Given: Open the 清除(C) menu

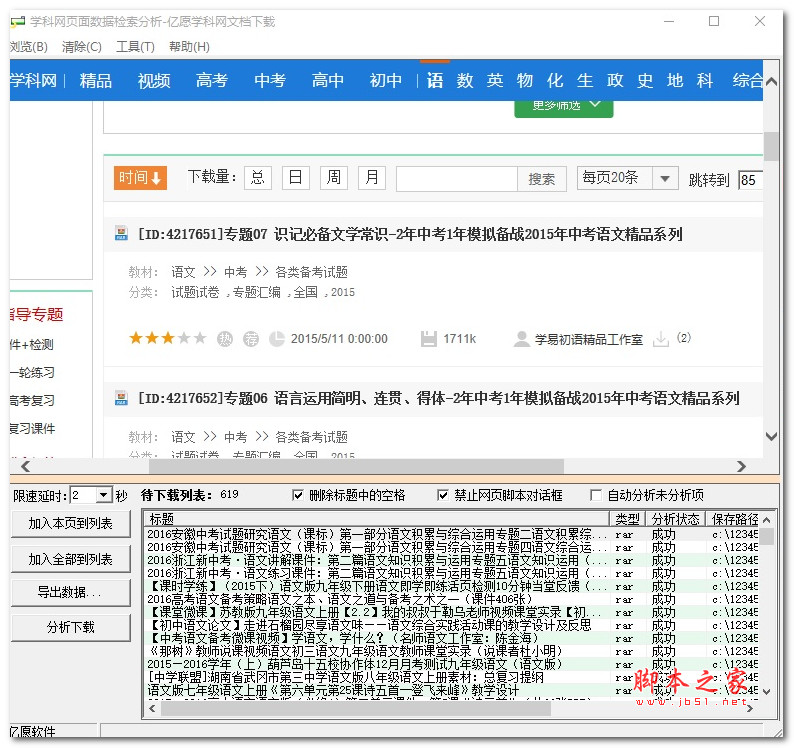Looking at the screenshot, I should click(x=82, y=47).
